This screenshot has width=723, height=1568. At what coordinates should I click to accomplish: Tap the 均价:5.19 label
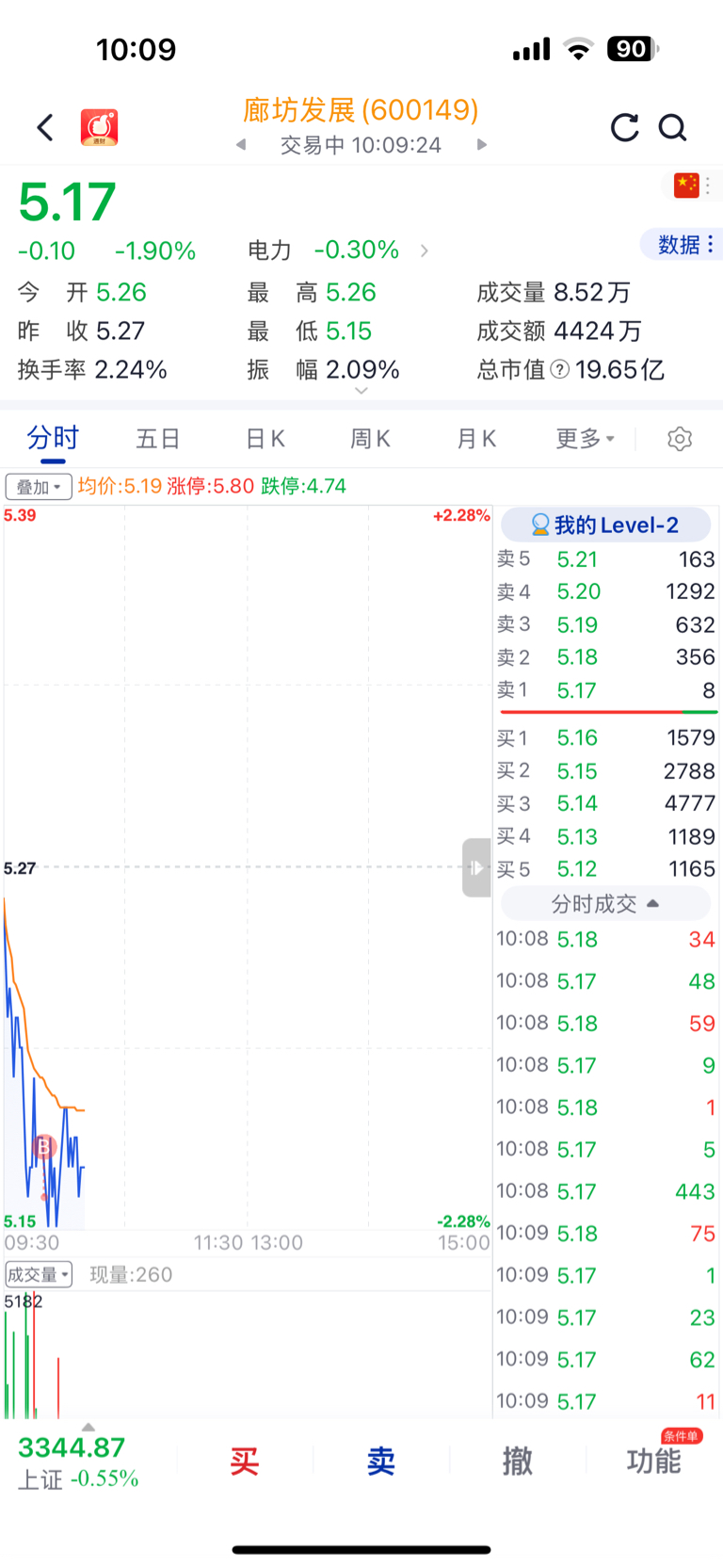(120, 486)
